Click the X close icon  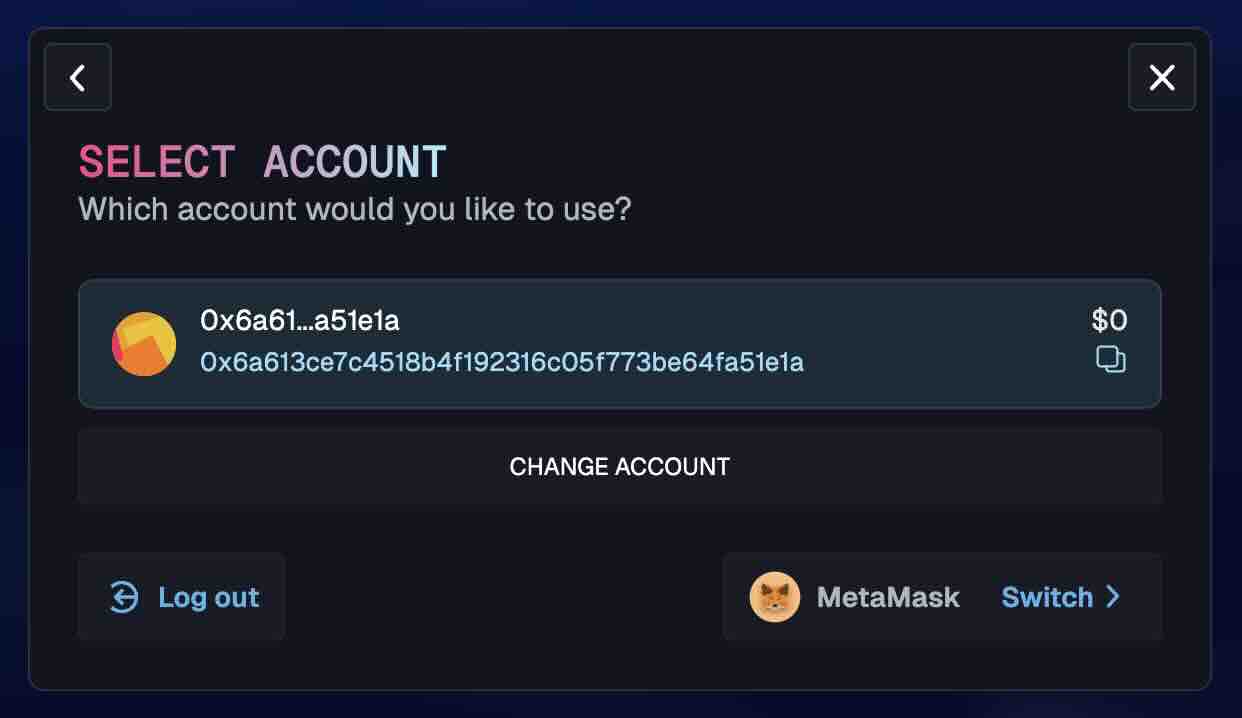(x=1162, y=77)
